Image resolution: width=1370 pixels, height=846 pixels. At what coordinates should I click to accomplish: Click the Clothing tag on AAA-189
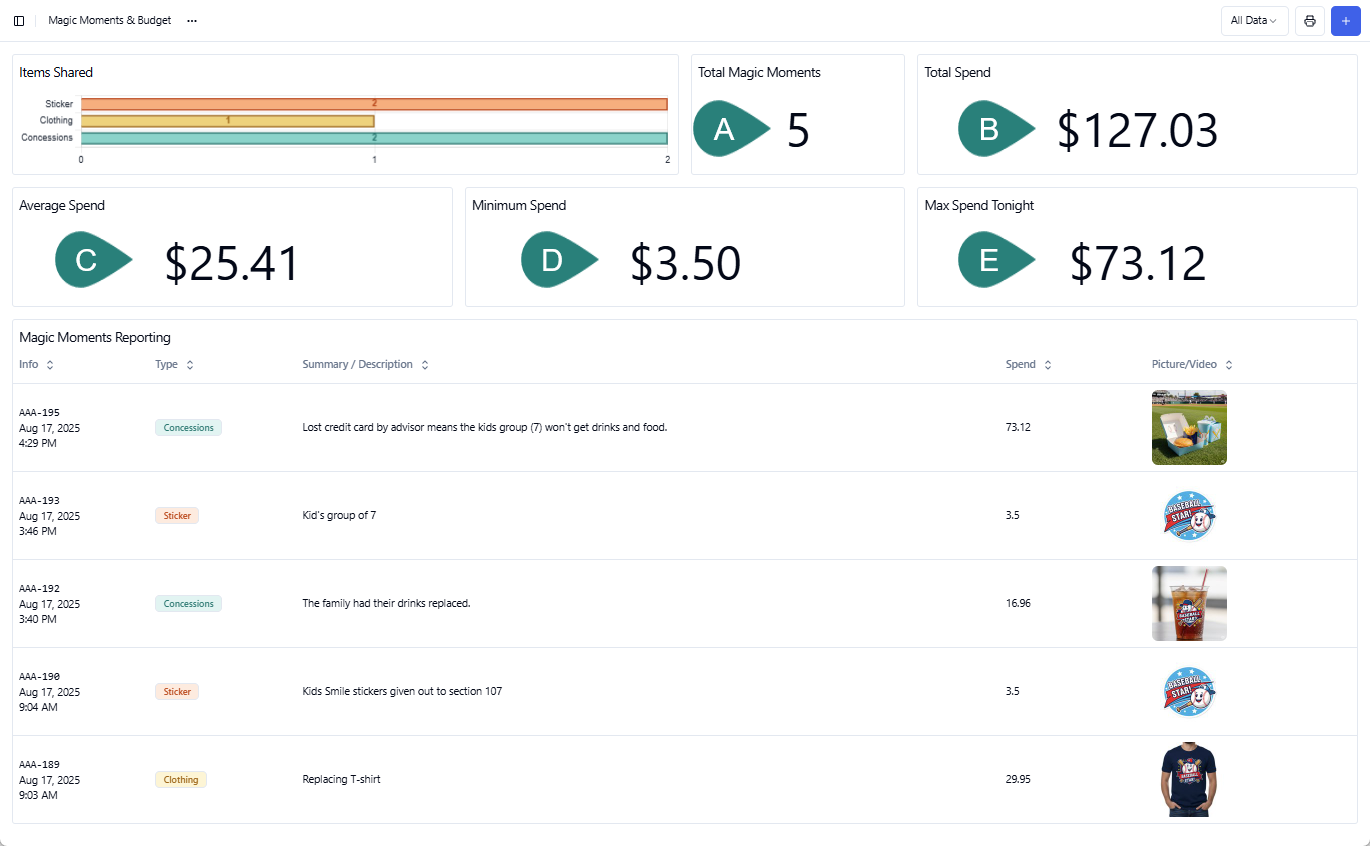[181, 780]
